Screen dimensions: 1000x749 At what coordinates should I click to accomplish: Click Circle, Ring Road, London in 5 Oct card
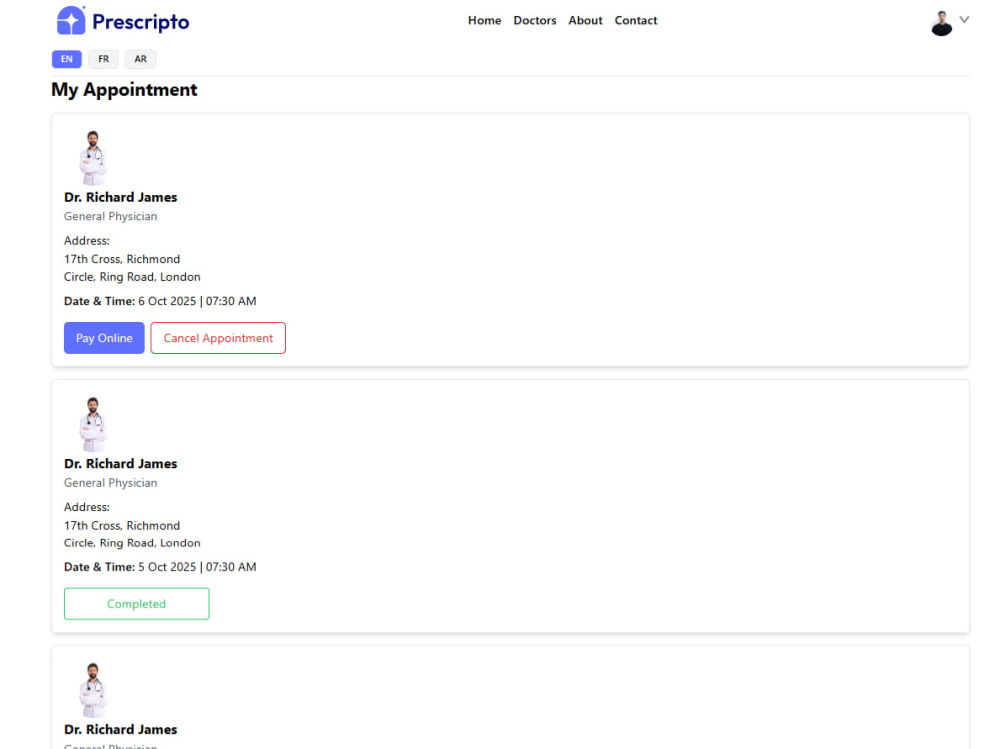click(x=132, y=543)
